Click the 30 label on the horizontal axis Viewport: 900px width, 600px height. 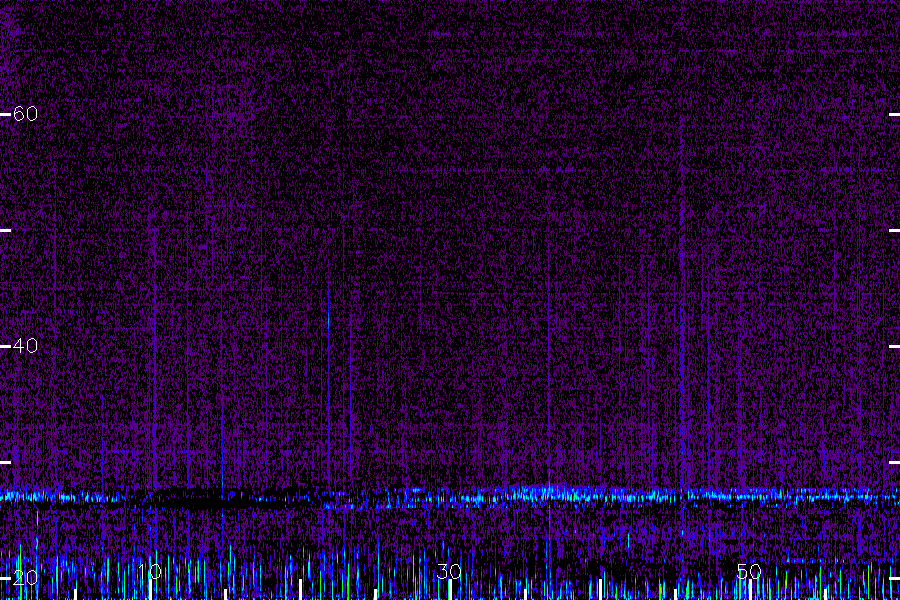point(449,571)
